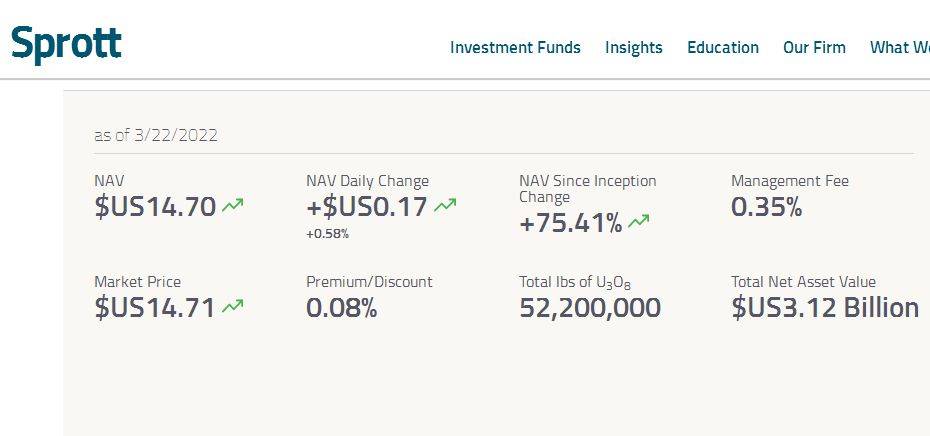This screenshot has width=930, height=436.
Task: Select the +0.58% daily percent change
Action: [x=327, y=234]
